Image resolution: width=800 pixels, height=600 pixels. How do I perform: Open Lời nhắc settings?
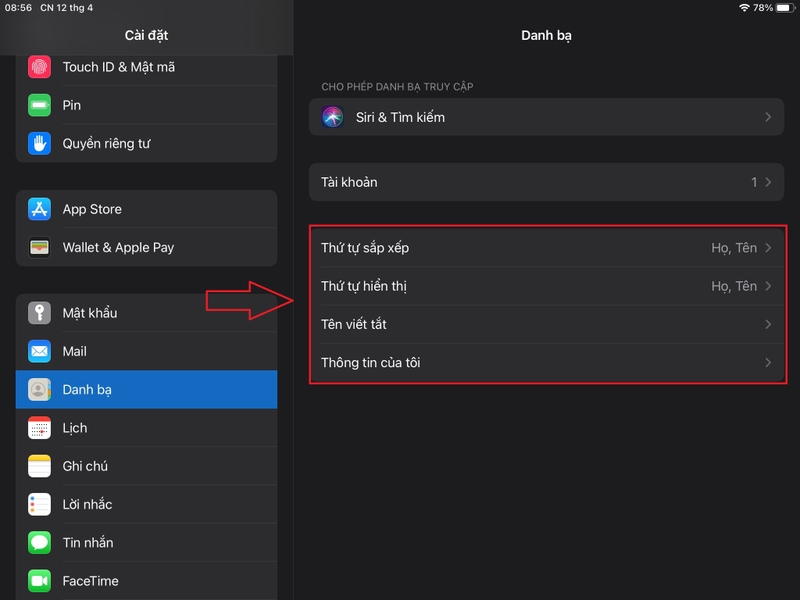coord(146,504)
